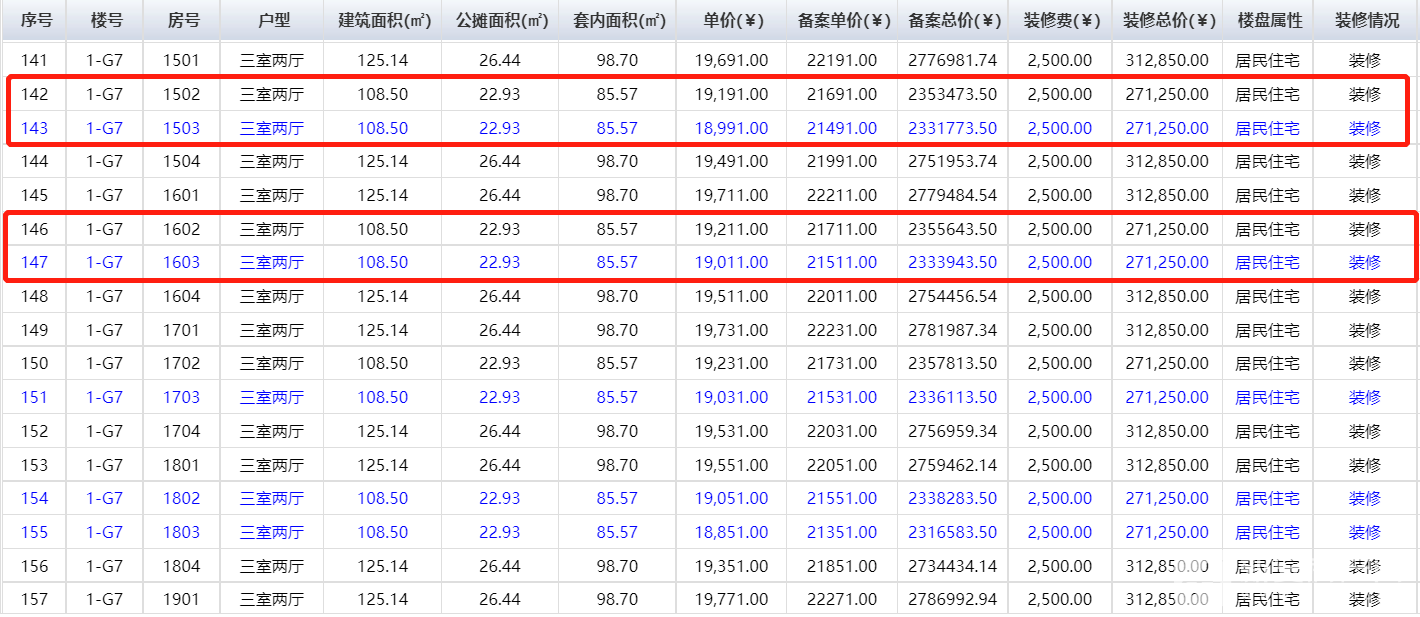Select room number 1501 cell
Image resolution: width=1420 pixels, height=617 pixels.
pyautogui.click(x=182, y=60)
